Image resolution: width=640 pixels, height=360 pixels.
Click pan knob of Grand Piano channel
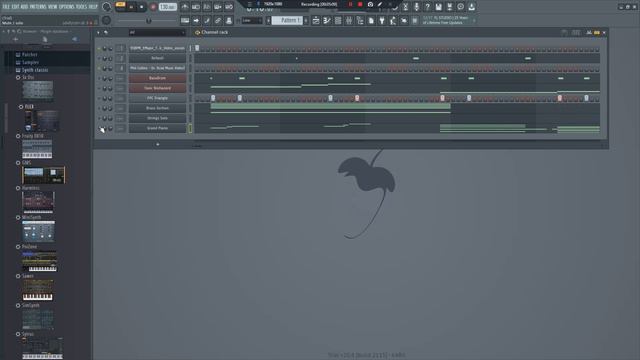104,129
